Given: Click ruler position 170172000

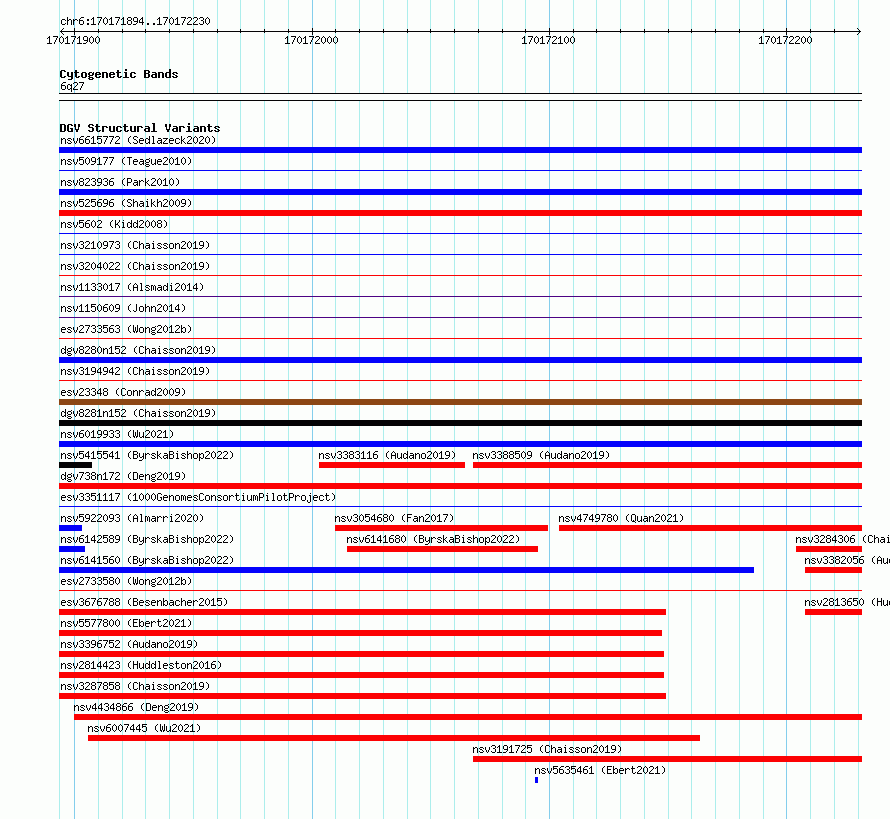Looking at the screenshot, I should point(311,40).
